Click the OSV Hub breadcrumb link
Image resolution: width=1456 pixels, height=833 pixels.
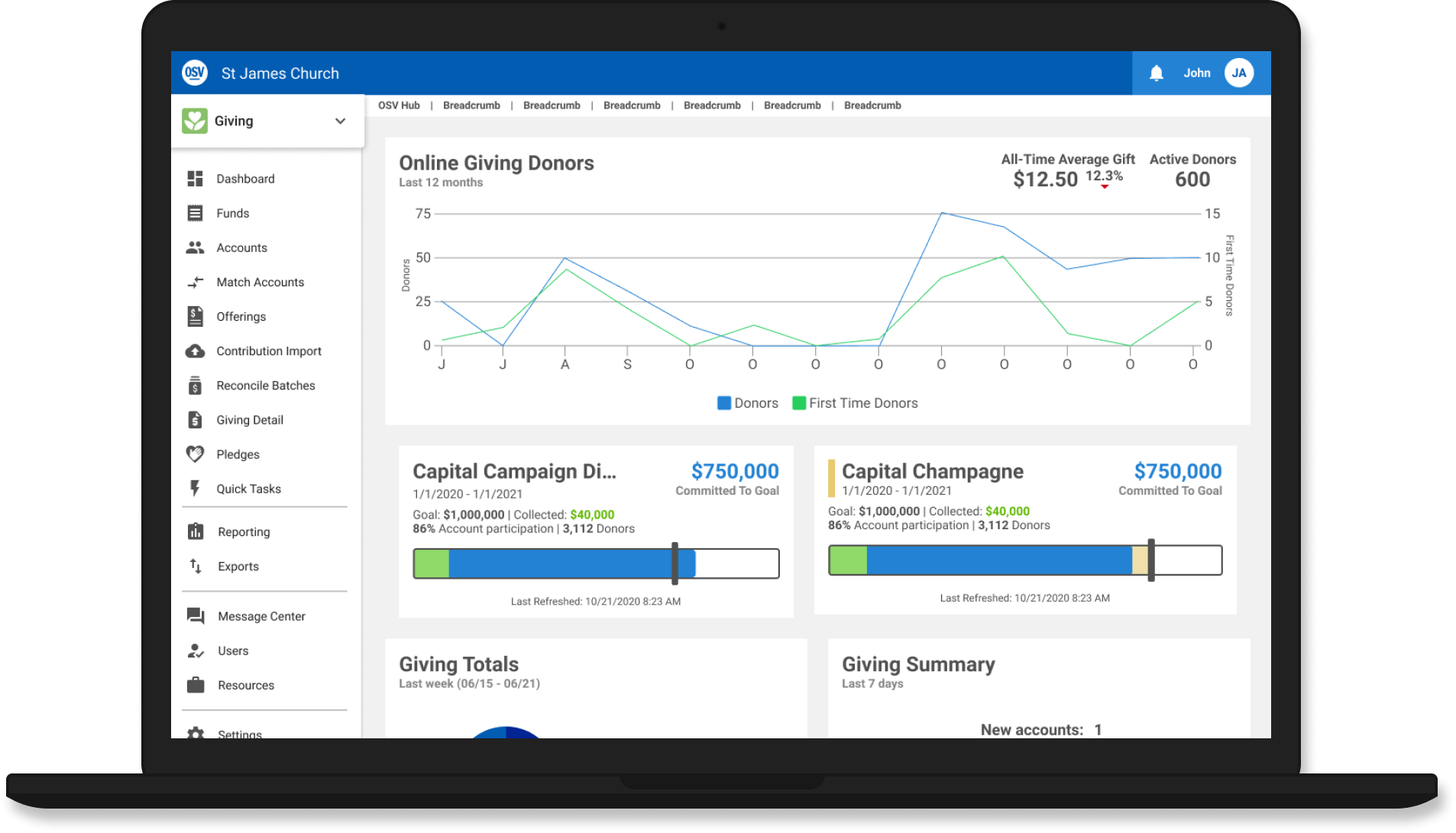coord(399,105)
